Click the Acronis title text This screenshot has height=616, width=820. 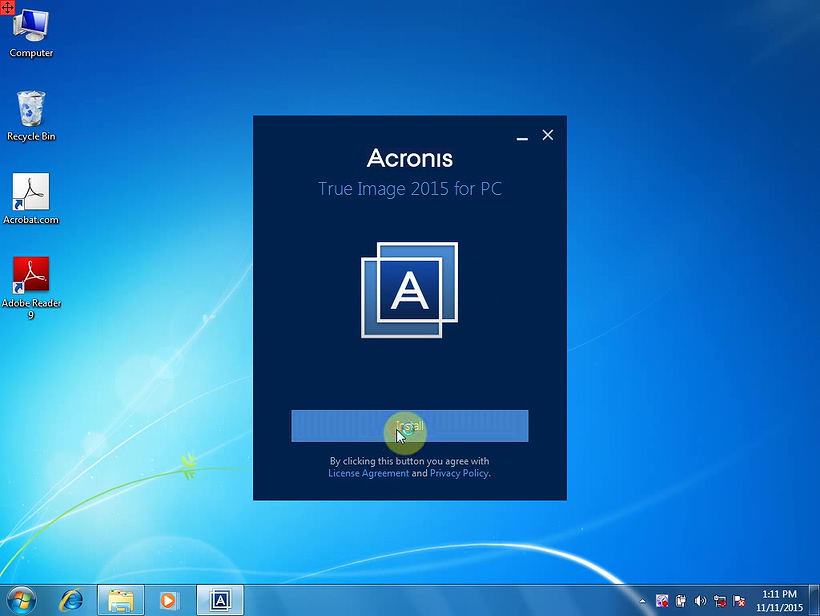point(409,158)
